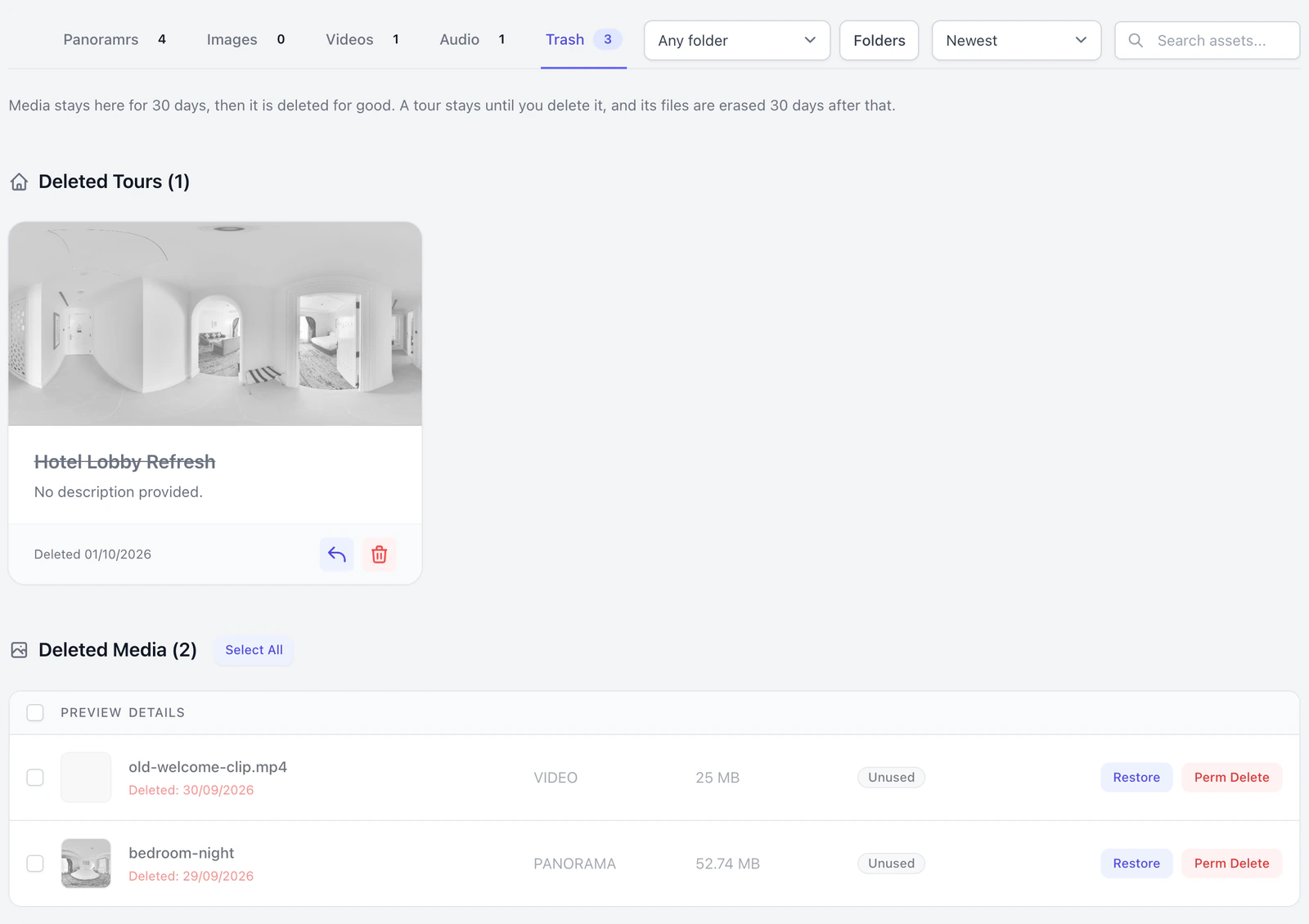1309x924 pixels.
Task: Restore old-welcome-clip.mp4
Action: pyautogui.click(x=1136, y=778)
